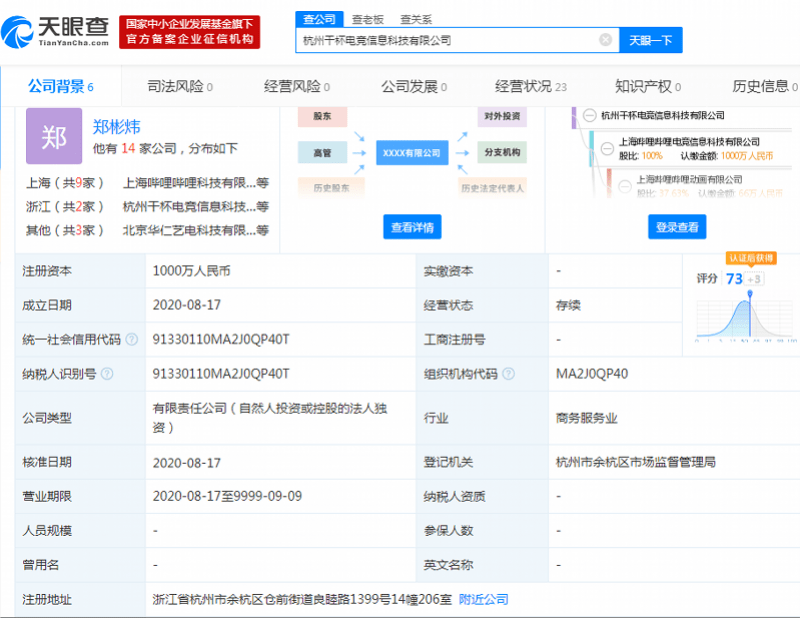Collapse the 上海哔哩哔哩动画有限公司 node
Screen dimensions: 800x618
(x=625, y=186)
